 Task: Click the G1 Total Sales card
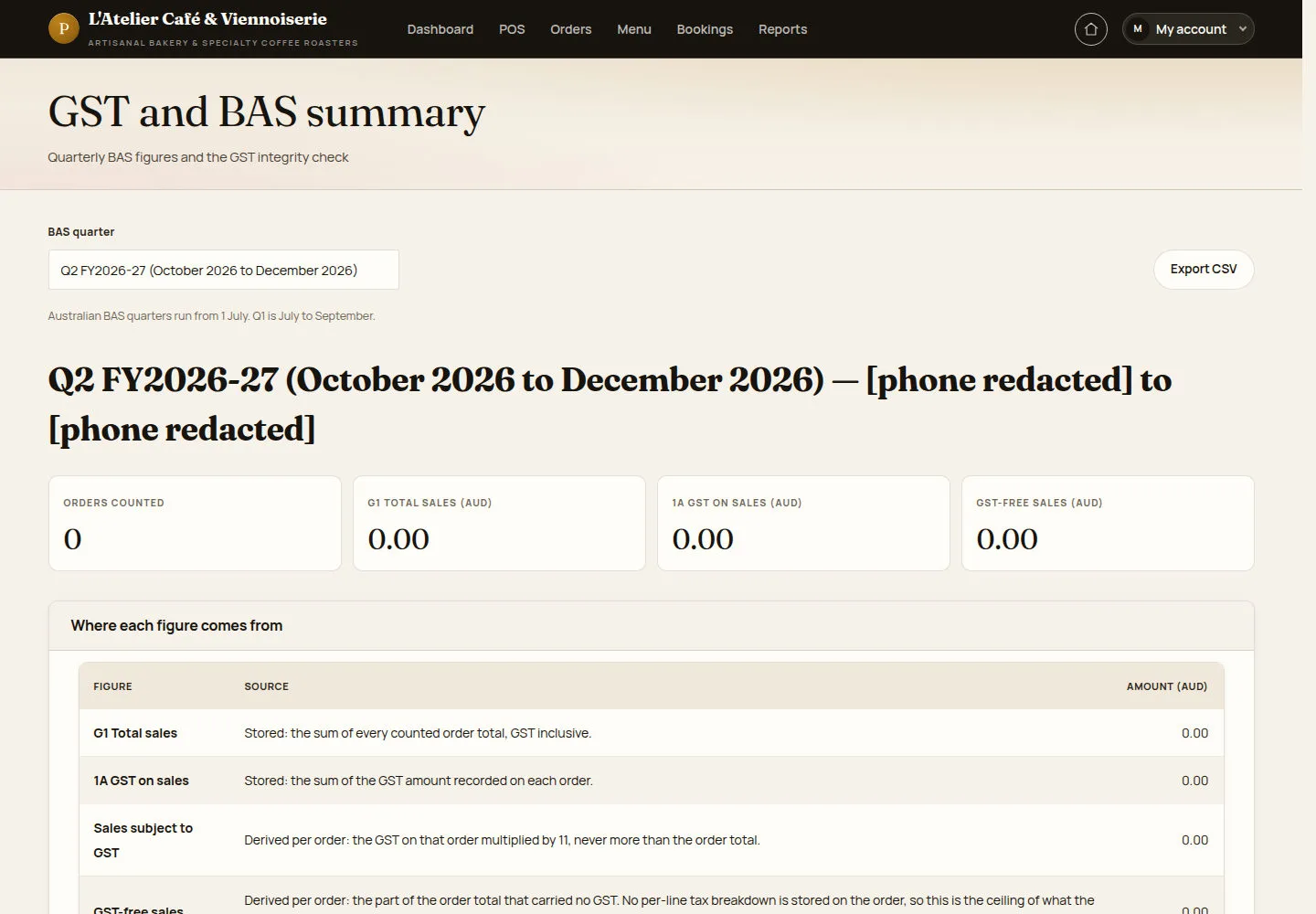(x=499, y=523)
